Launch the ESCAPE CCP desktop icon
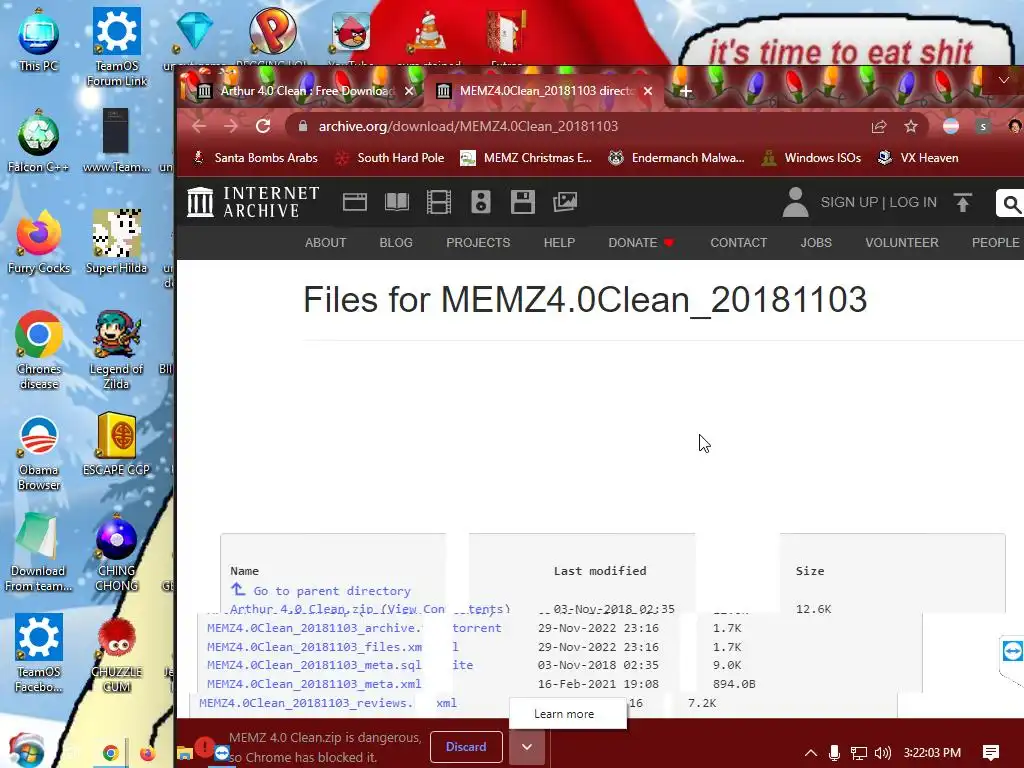Screen dimensions: 1024x768 coord(116,444)
